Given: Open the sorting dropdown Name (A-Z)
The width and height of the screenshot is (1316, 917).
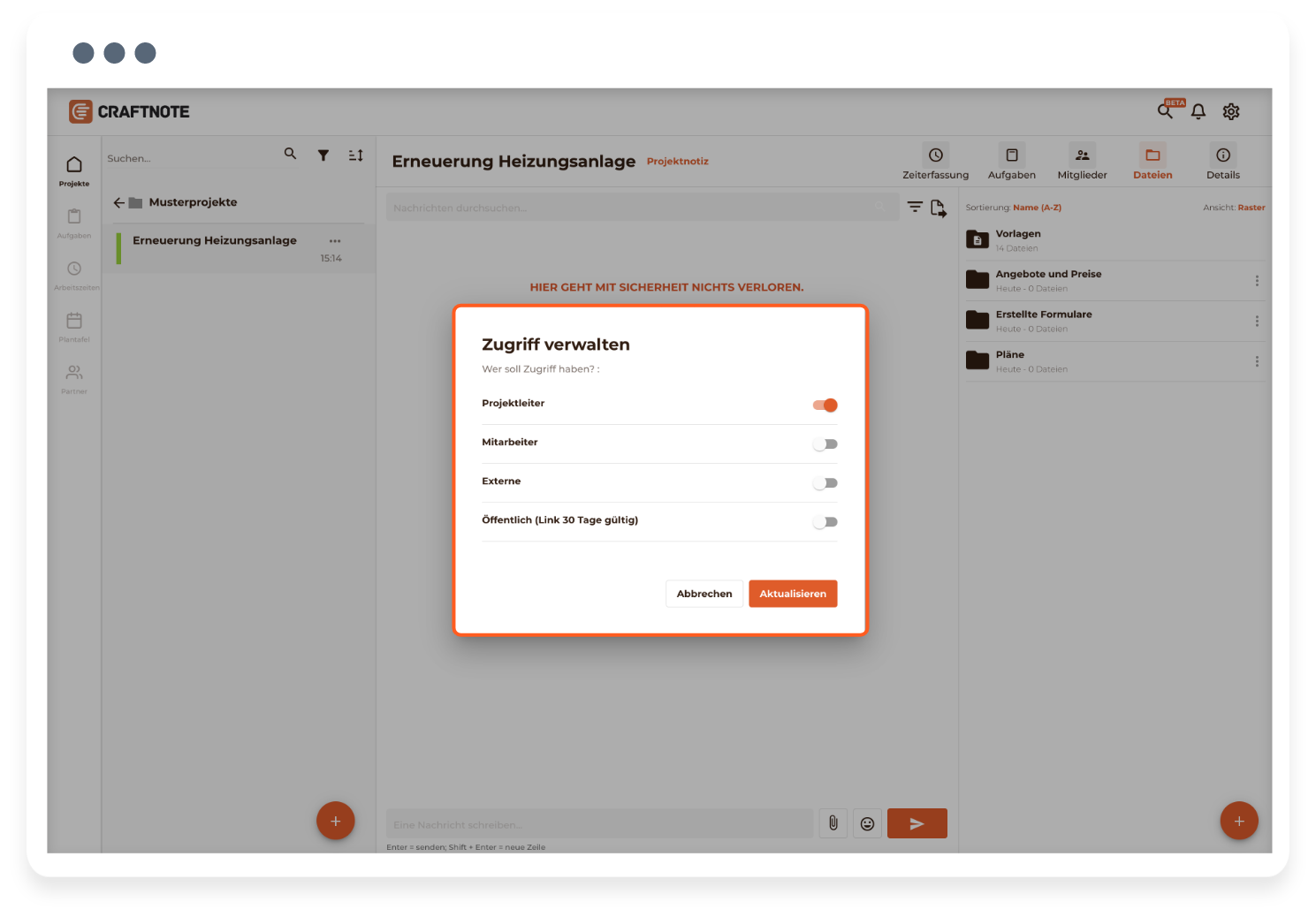Looking at the screenshot, I should coord(1037,208).
